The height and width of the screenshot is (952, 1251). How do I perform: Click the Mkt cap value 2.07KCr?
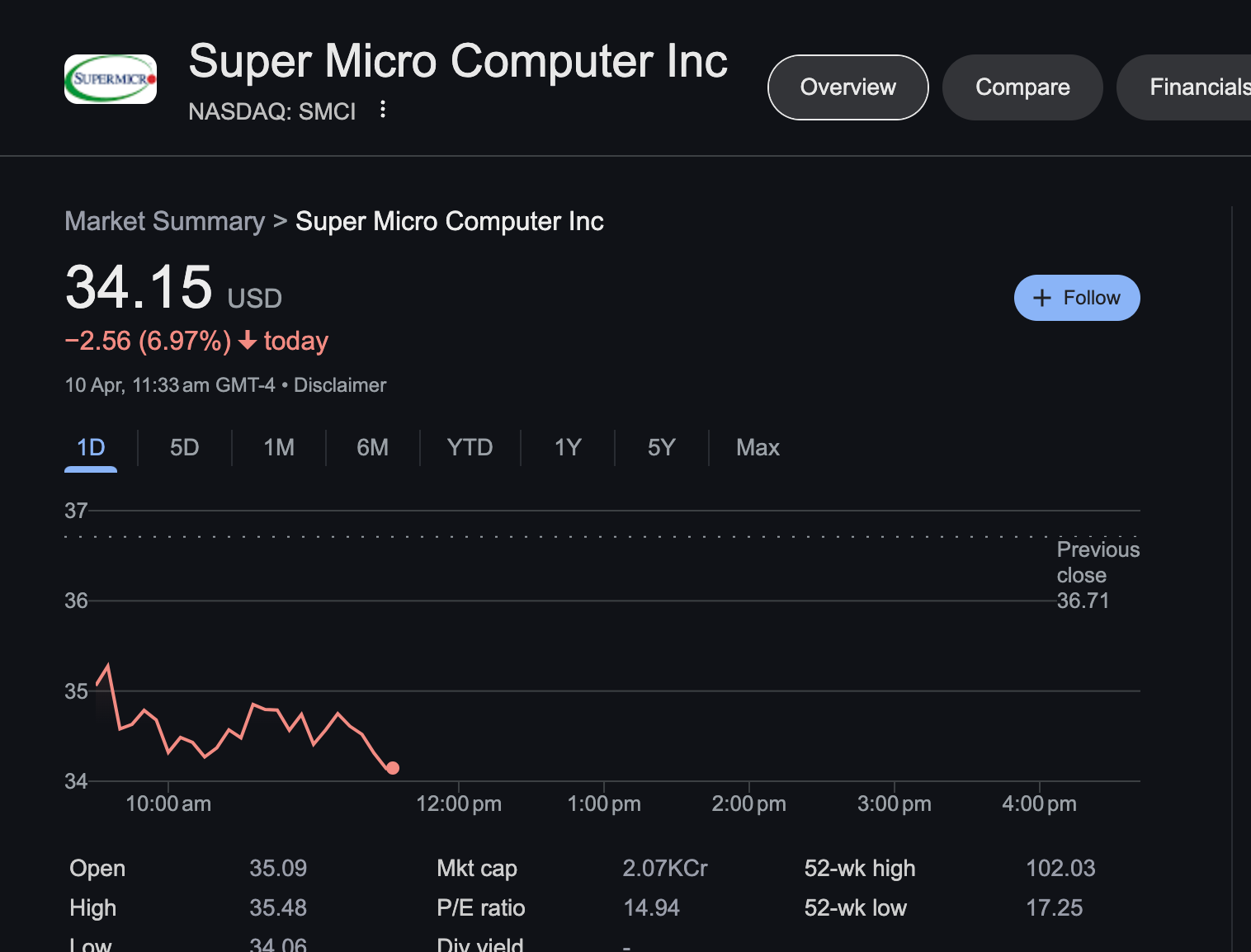point(665,869)
